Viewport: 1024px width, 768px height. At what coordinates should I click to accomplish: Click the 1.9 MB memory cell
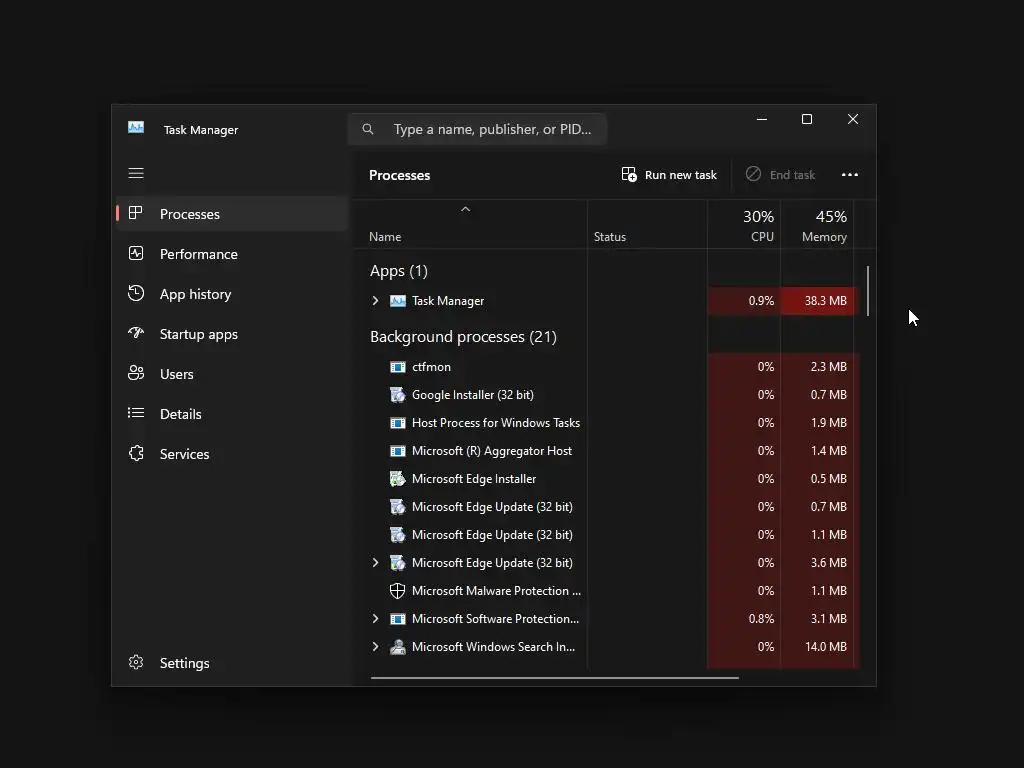coord(817,423)
